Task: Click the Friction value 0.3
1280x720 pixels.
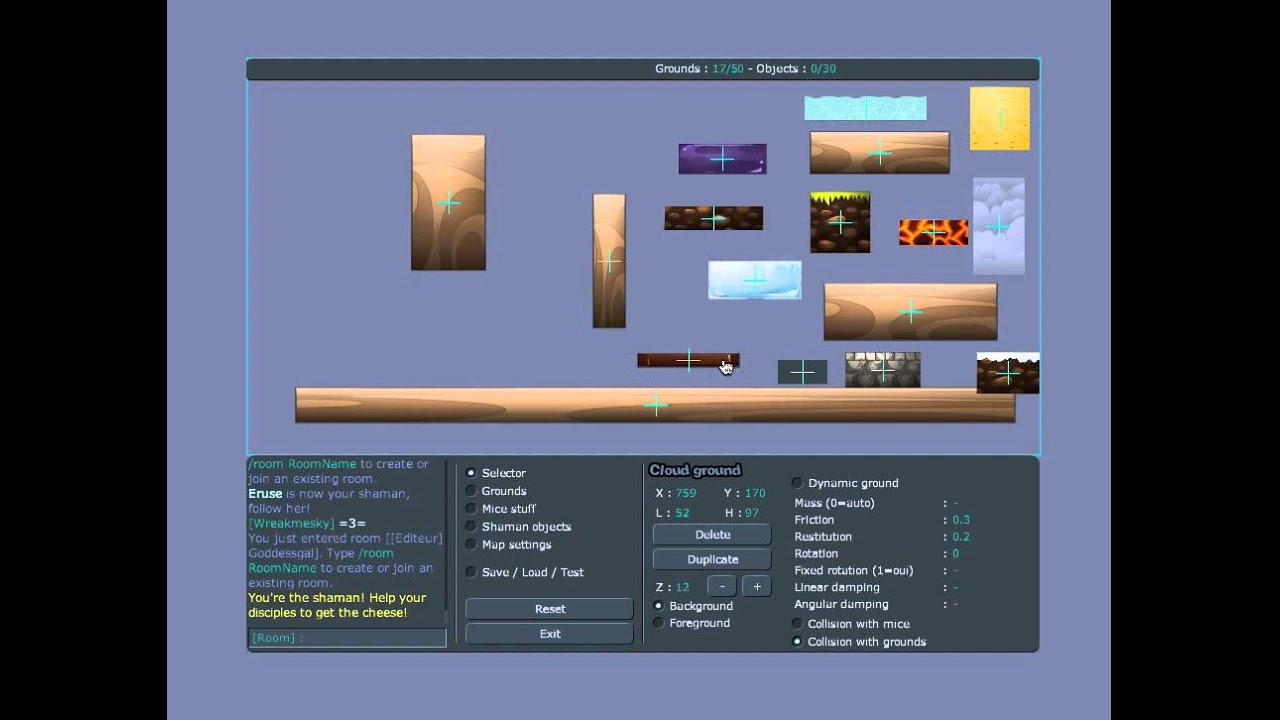Action: 961,520
